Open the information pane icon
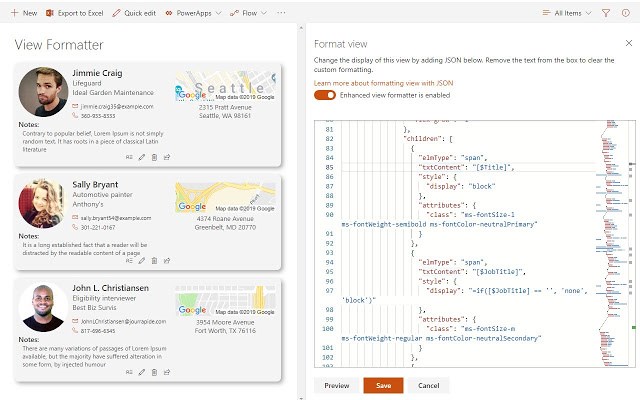Screen dimensions: 640x400 [626, 13]
